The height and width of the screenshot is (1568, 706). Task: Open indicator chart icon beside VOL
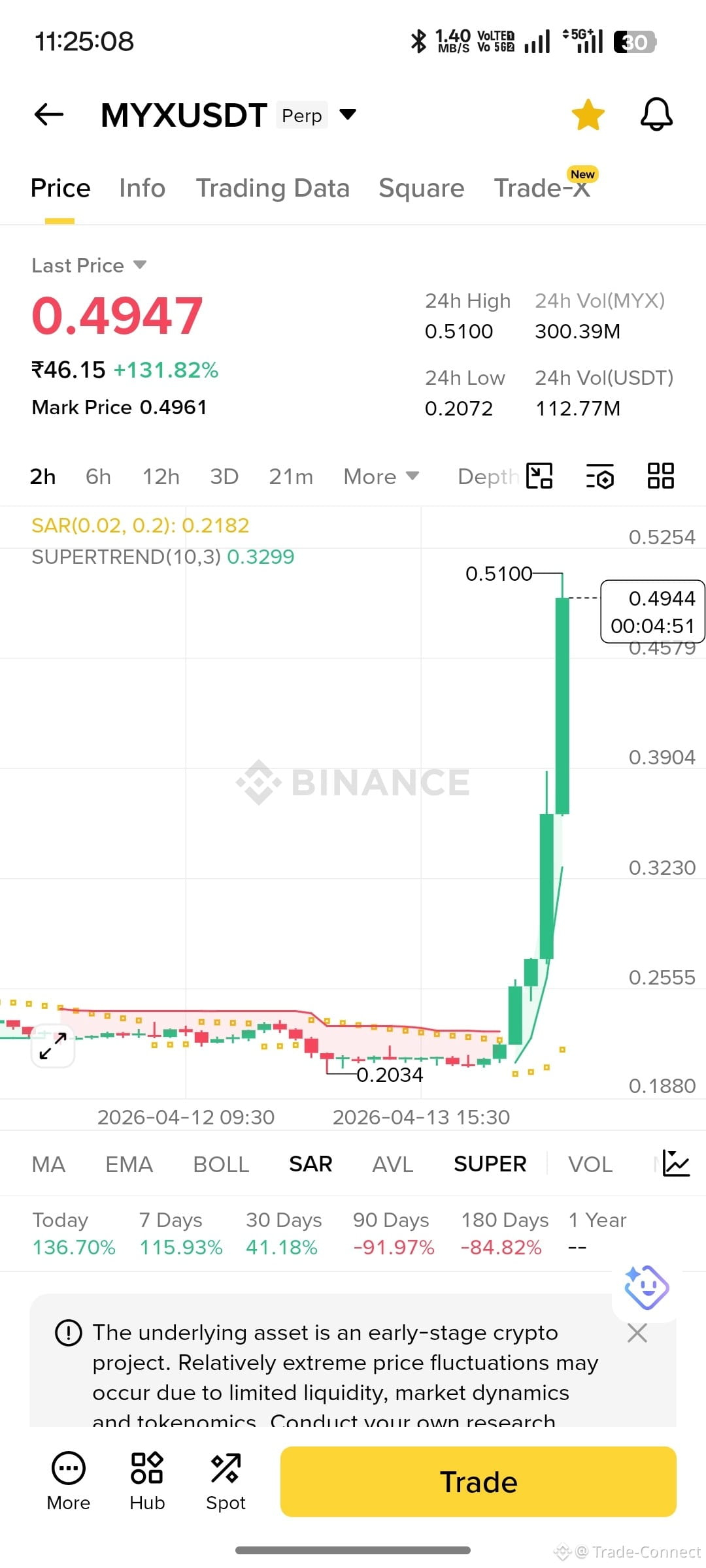tap(676, 1164)
